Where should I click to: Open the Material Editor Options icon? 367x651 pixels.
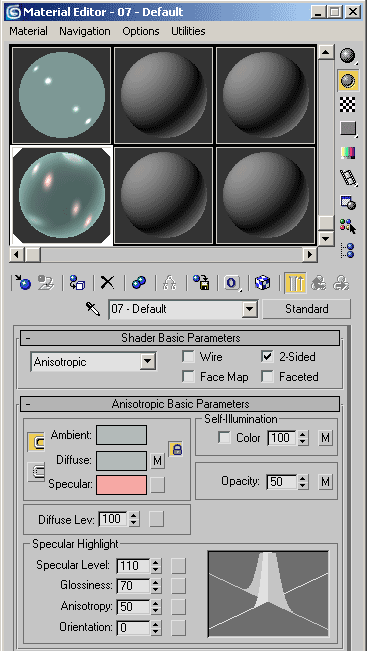pyautogui.click(x=348, y=202)
